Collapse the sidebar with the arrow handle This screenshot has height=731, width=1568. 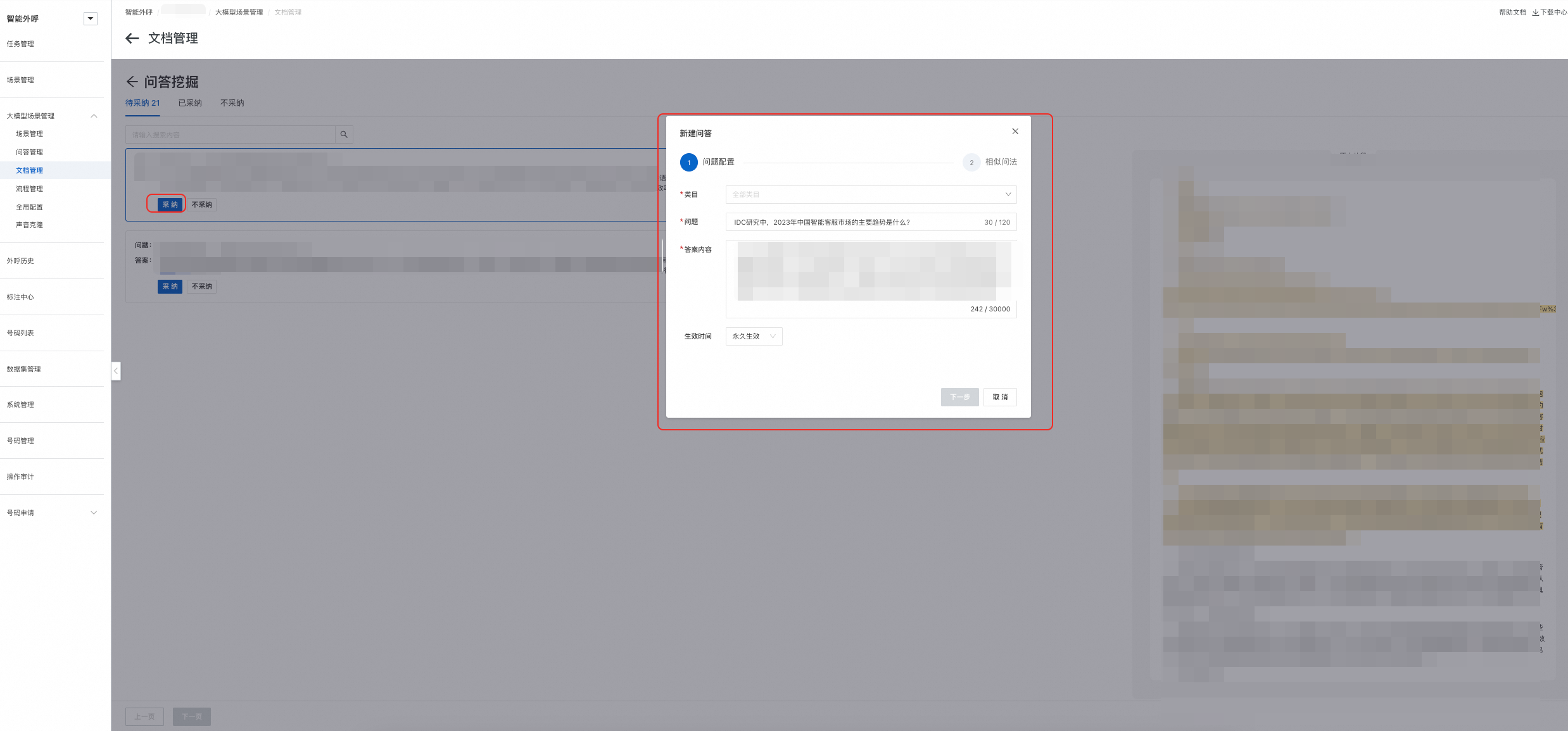tap(116, 371)
